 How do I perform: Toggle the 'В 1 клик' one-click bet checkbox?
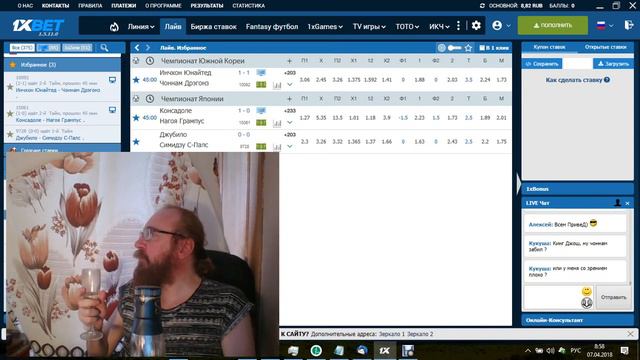click(x=482, y=48)
